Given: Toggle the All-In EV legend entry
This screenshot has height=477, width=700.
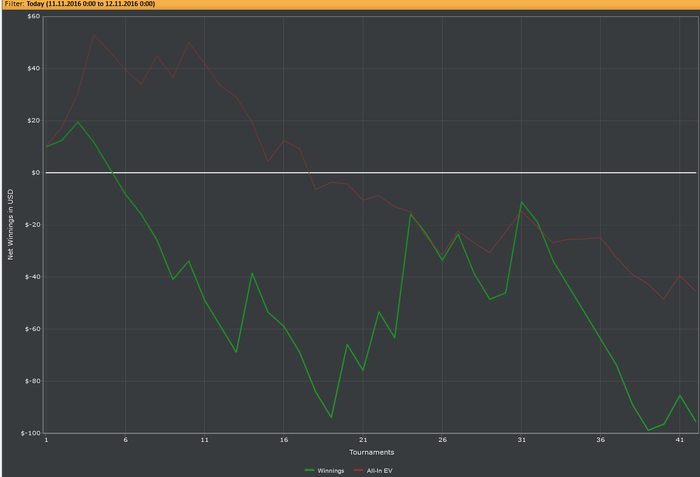Looking at the screenshot, I should [373, 470].
